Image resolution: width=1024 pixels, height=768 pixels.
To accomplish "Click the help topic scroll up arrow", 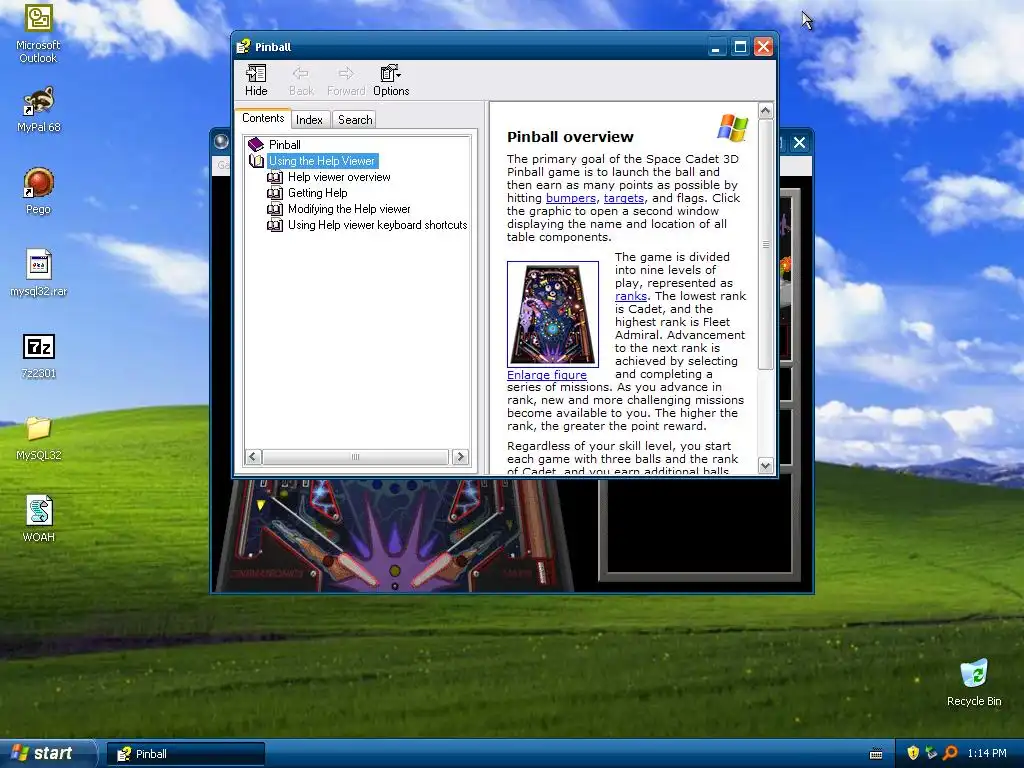I will coord(765,110).
